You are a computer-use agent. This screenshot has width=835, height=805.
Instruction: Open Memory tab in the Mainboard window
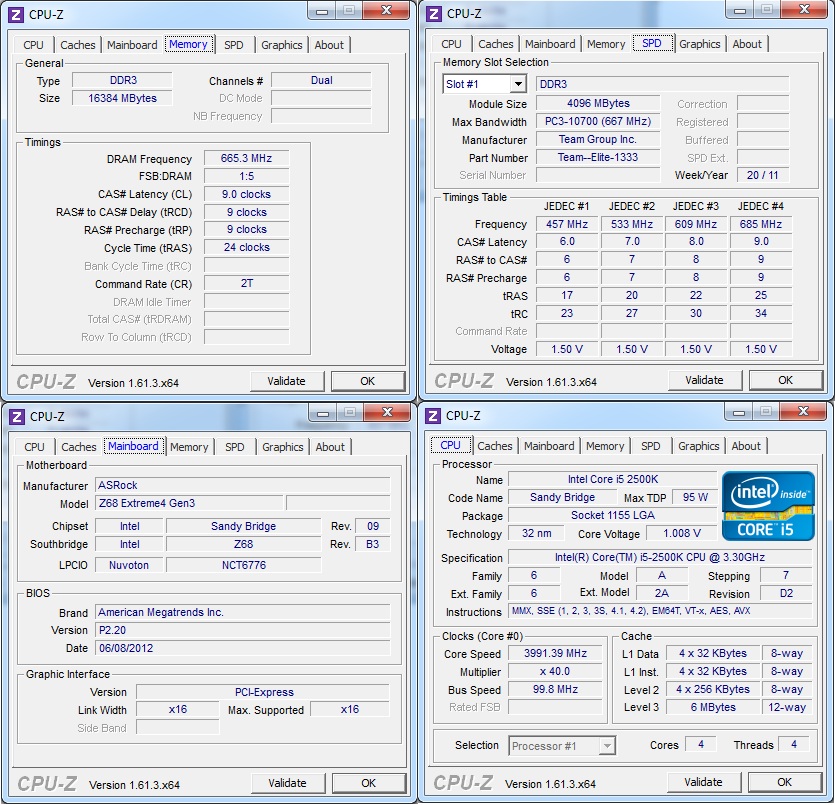coord(189,447)
